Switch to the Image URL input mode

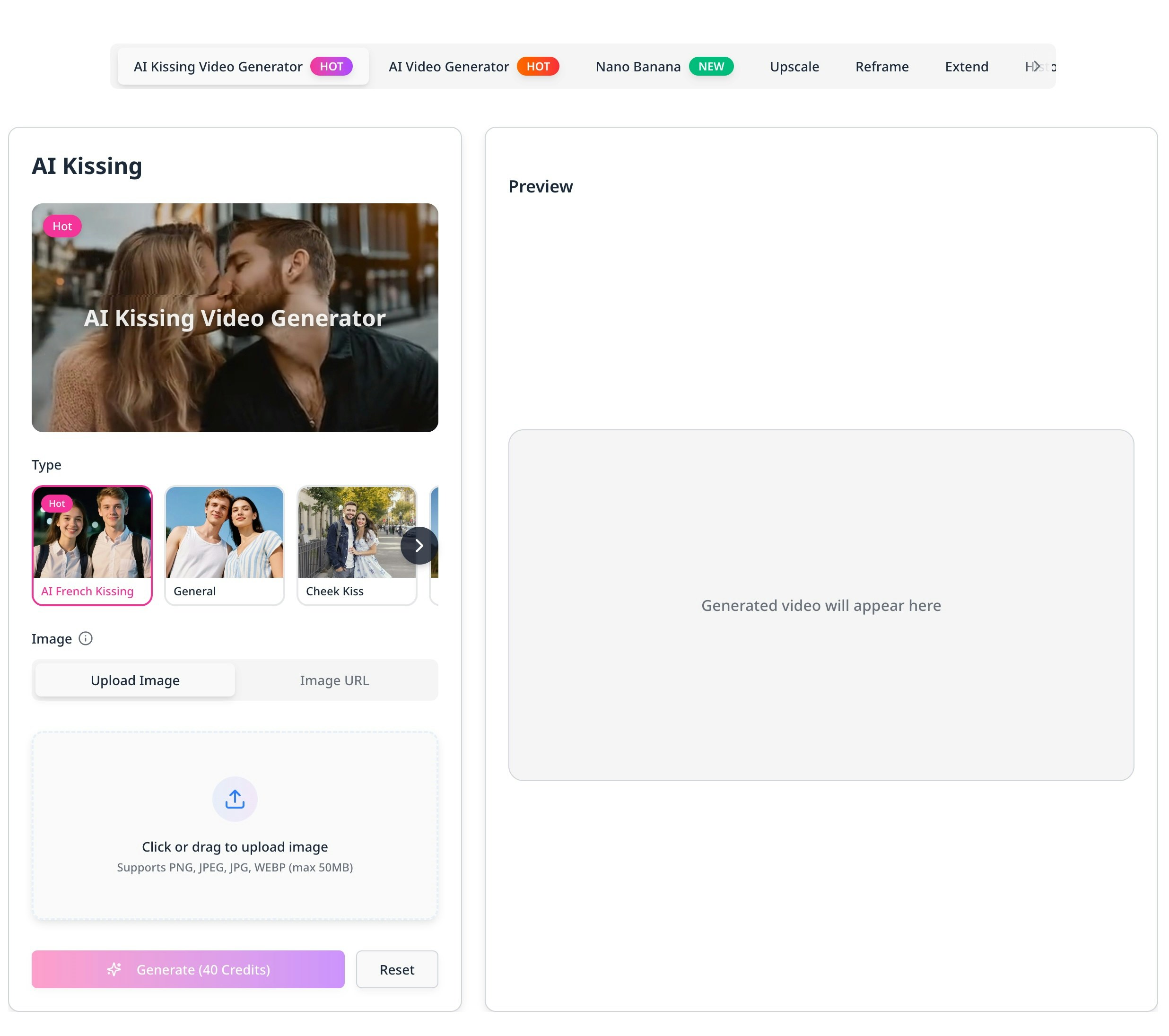point(334,680)
